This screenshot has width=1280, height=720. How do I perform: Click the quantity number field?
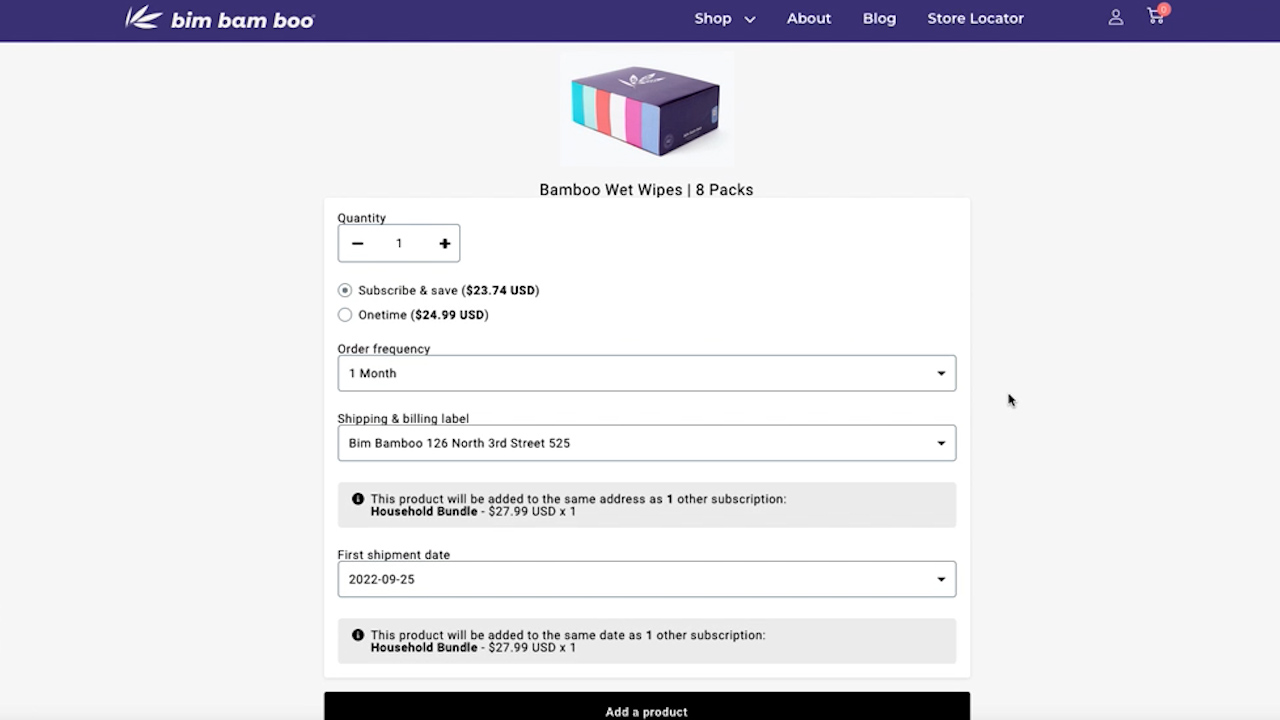(x=399, y=243)
